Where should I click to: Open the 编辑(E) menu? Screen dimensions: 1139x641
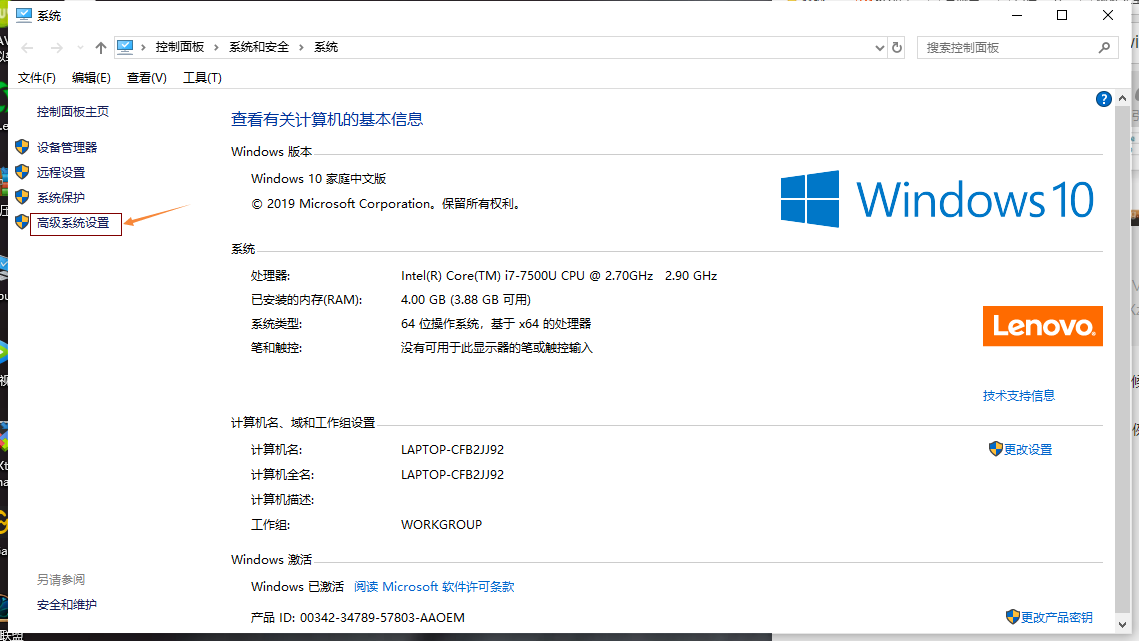[x=91, y=78]
